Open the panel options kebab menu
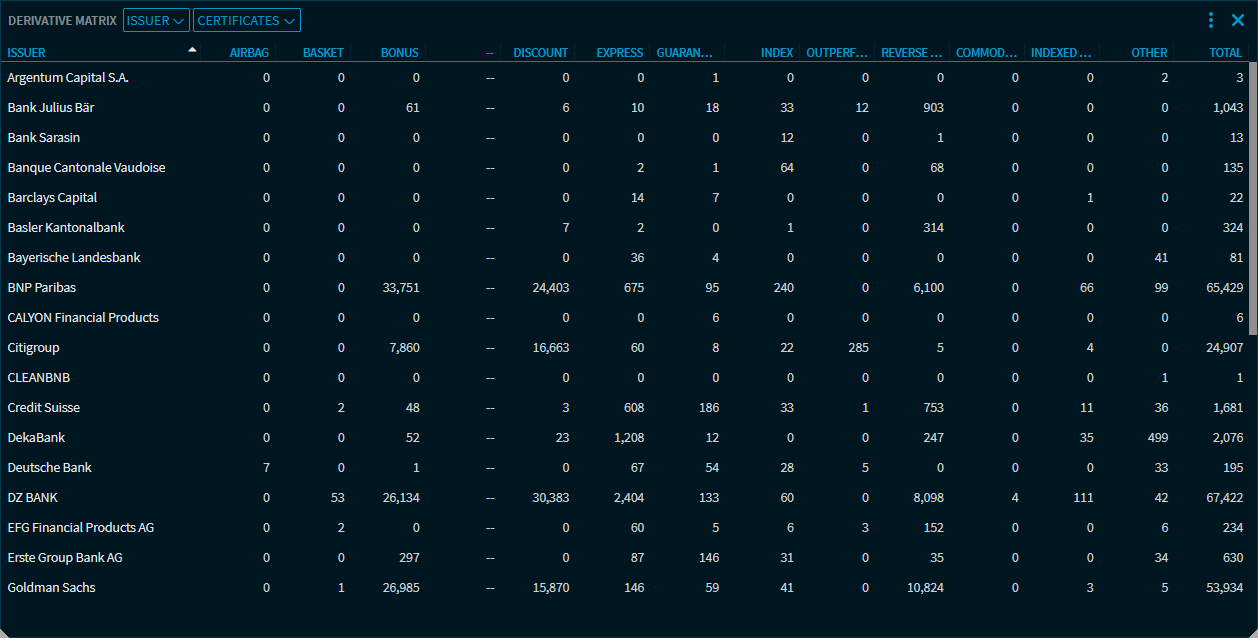The height and width of the screenshot is (638, 1258). tap(1211, 20)
